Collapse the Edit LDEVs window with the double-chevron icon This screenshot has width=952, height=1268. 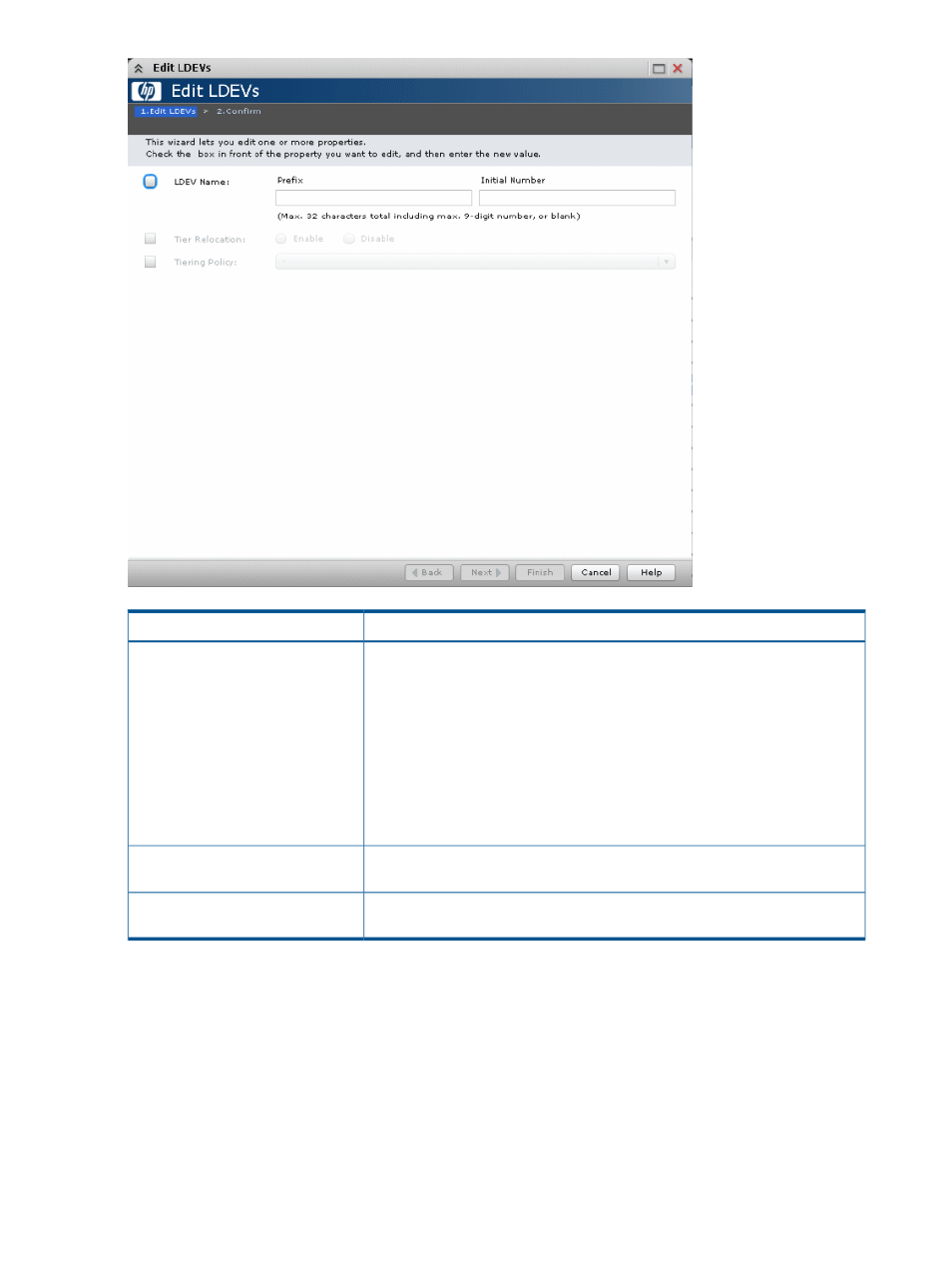[139, 69]
